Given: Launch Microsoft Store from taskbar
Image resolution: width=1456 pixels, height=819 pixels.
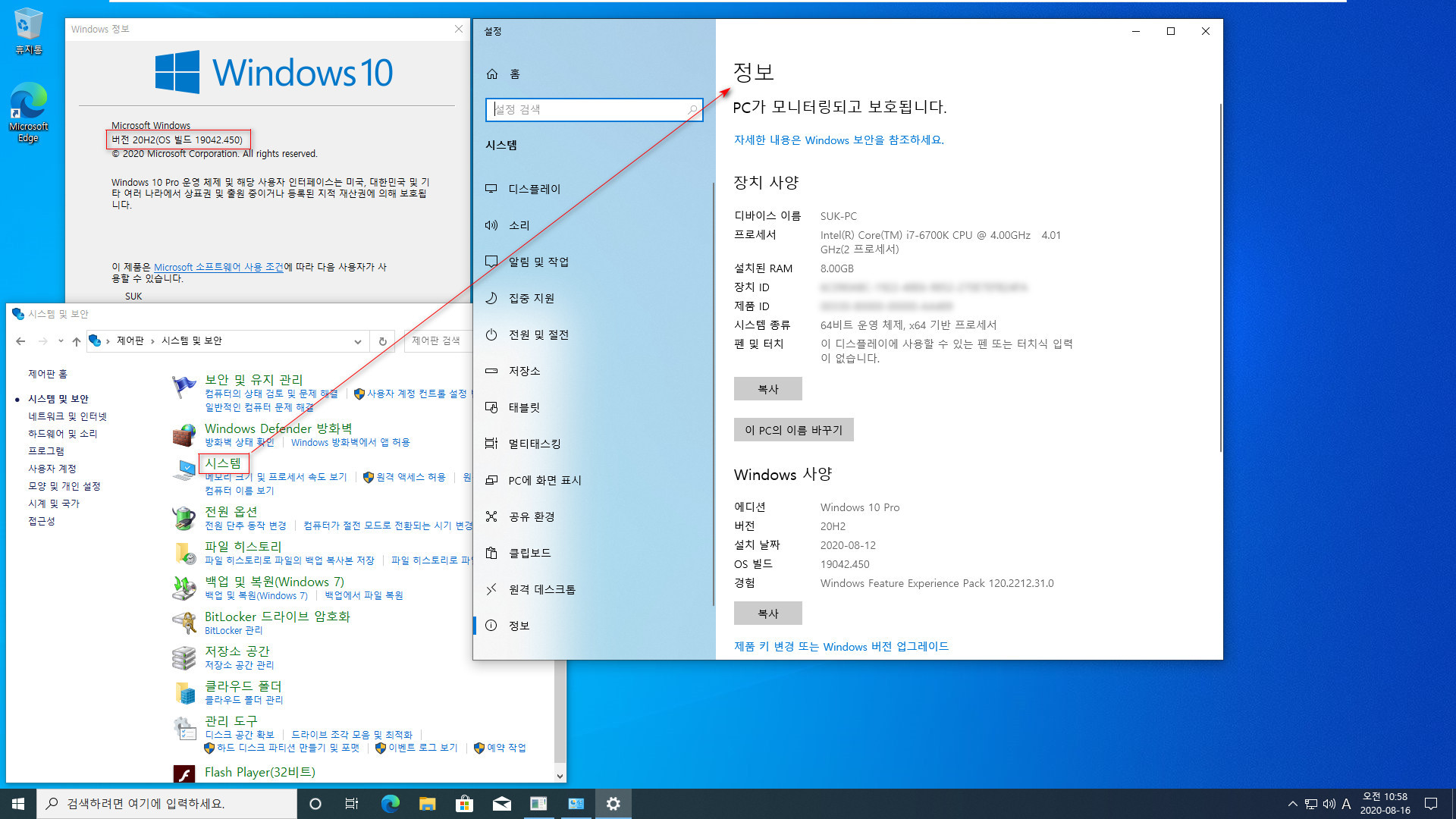Looking at the screenshot, I should (x=464, y=804).
